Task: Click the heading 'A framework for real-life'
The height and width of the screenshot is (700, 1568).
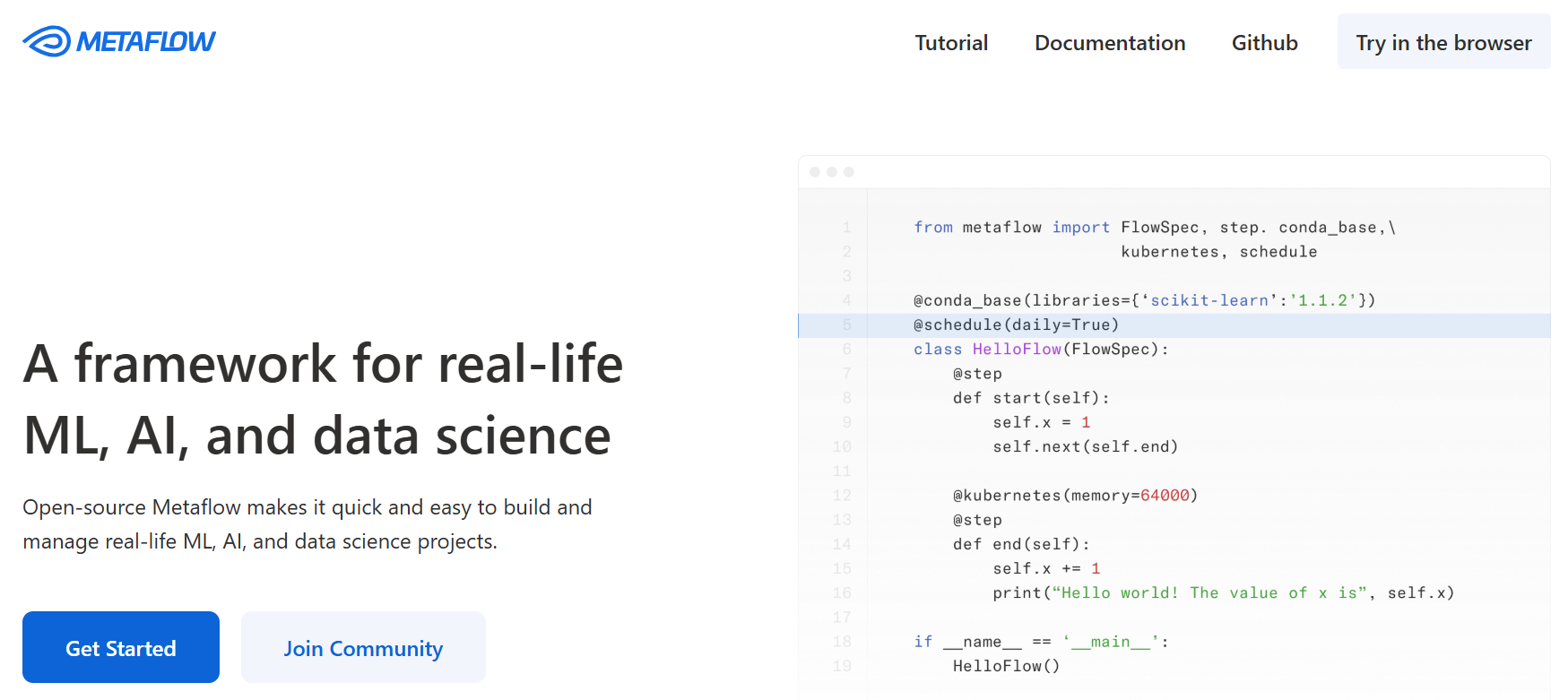Action: pyautogui.click(x=323, y=364)
